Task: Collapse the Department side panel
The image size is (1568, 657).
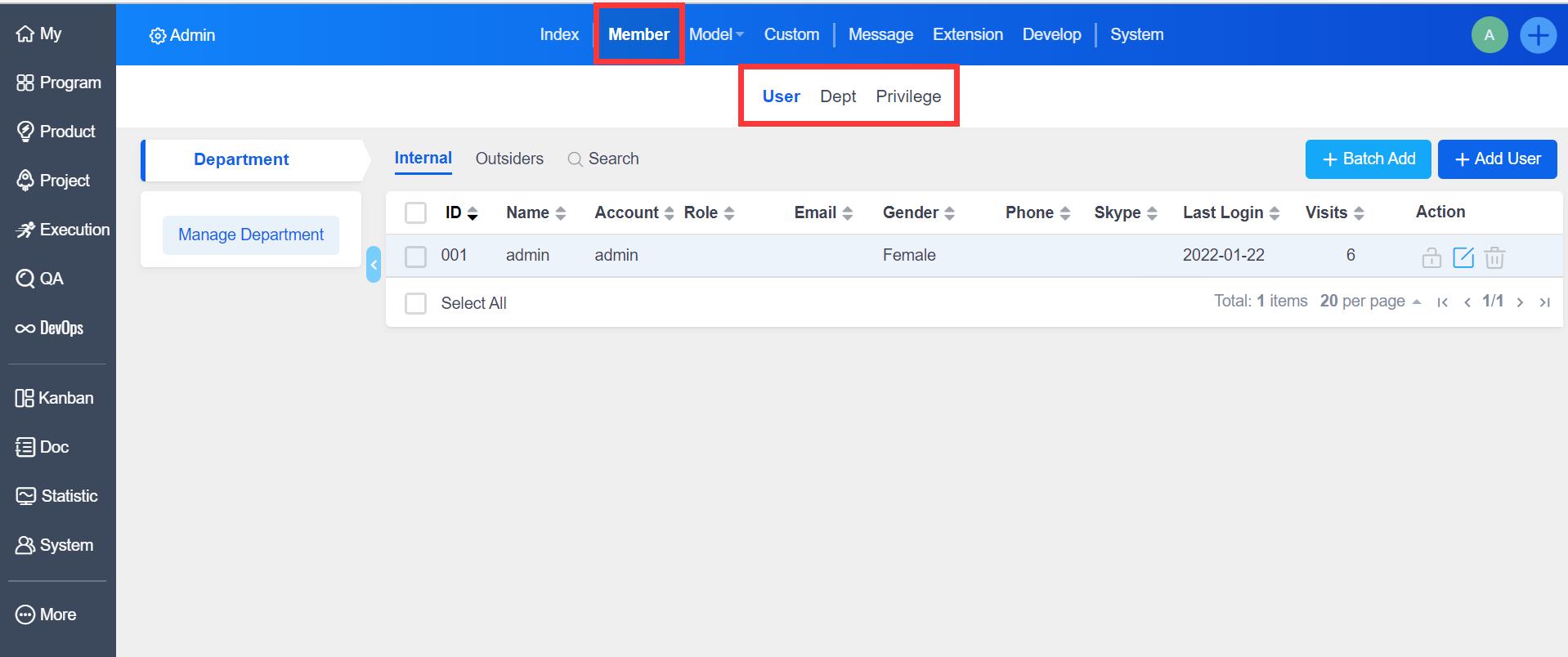Action: (374, 265)
